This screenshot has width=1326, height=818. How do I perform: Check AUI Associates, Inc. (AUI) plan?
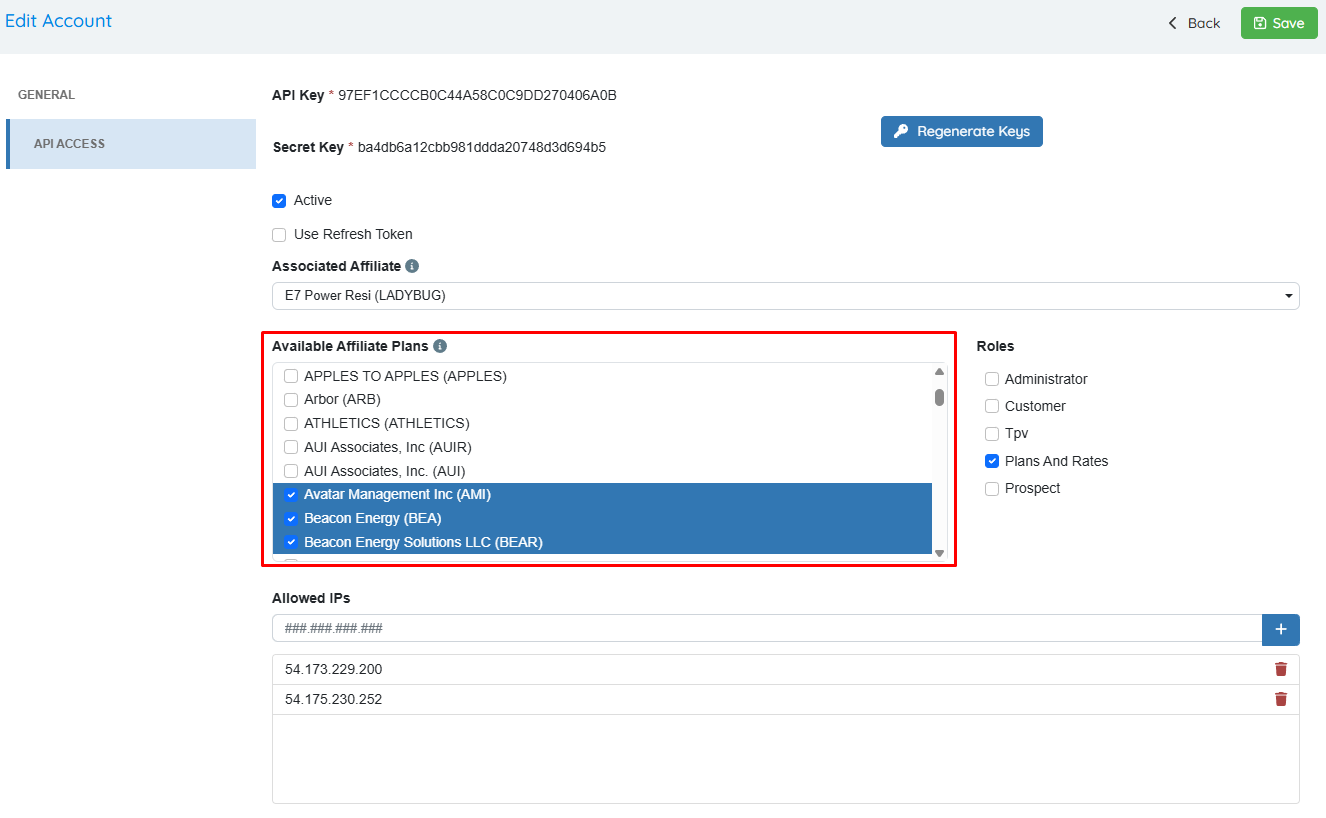(x=291, y=471)
